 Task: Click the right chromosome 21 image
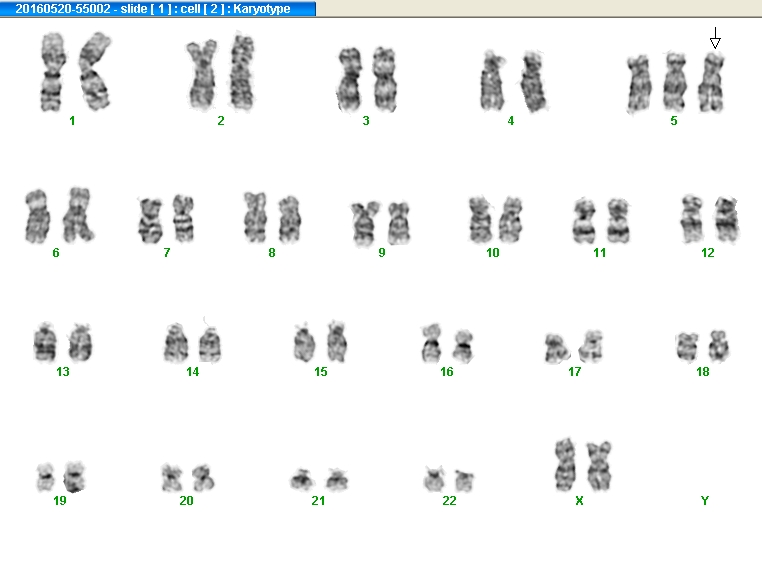[x=337, y=479]
